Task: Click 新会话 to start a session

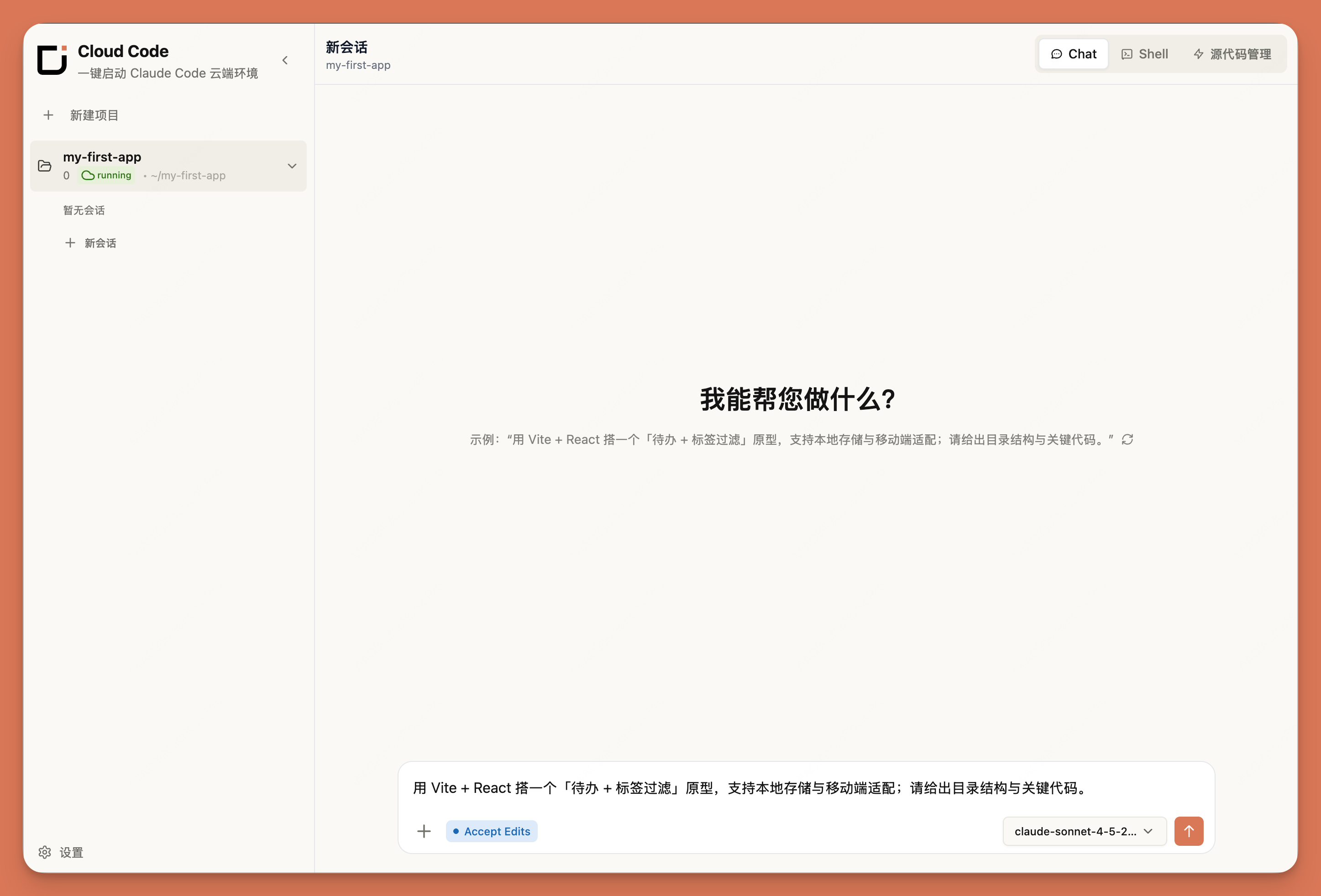Action: point(100,243)
